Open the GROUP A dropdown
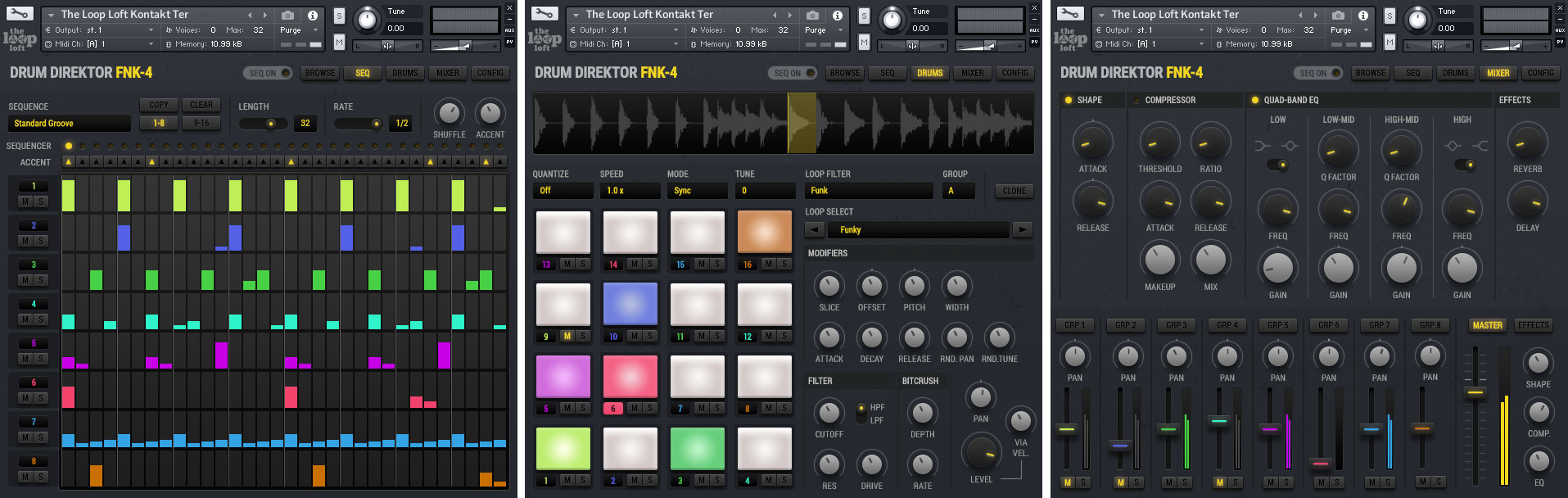The height and width of the screenshot is (498, 1568). pyautogui.click(x=958, y=191)
